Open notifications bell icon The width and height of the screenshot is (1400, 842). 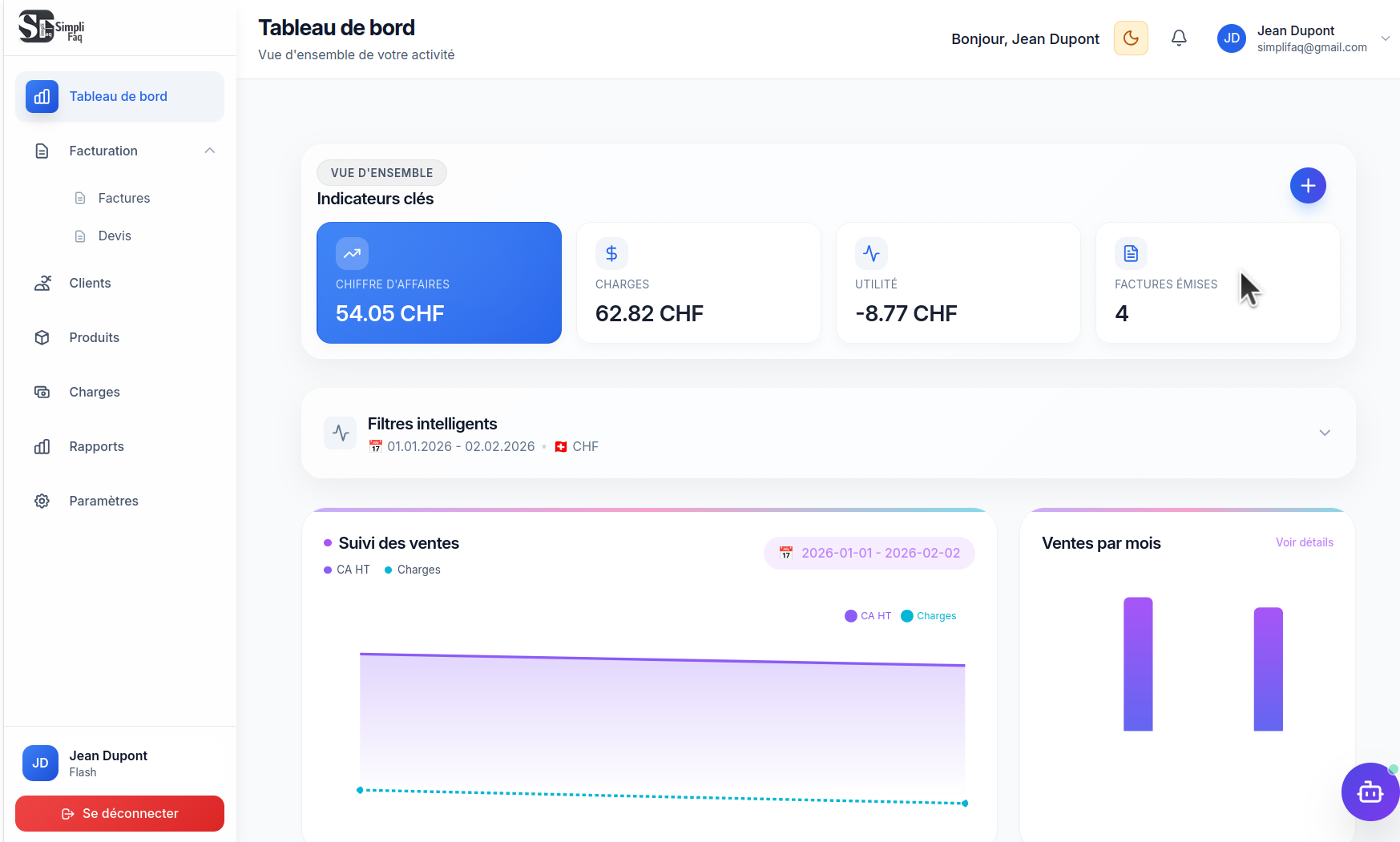point(1179,38)
